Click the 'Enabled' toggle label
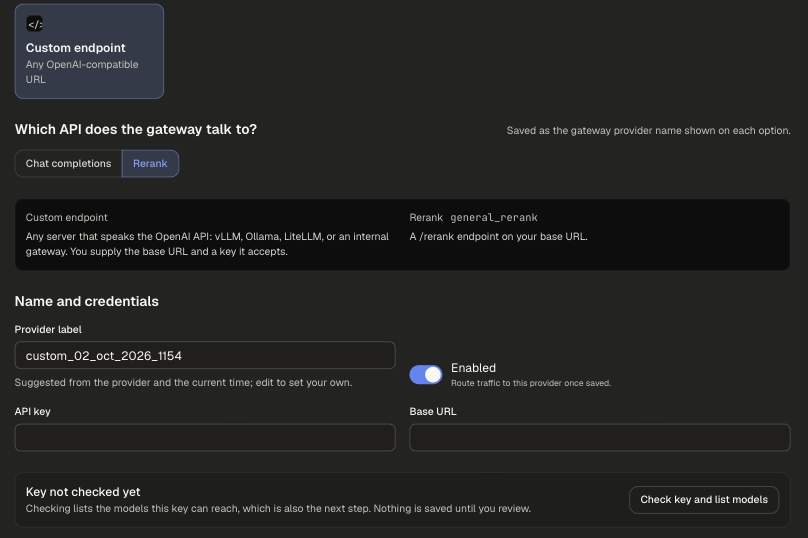This screenshot has height=538, width=808. pyautogui.click(x=473, y=367)
